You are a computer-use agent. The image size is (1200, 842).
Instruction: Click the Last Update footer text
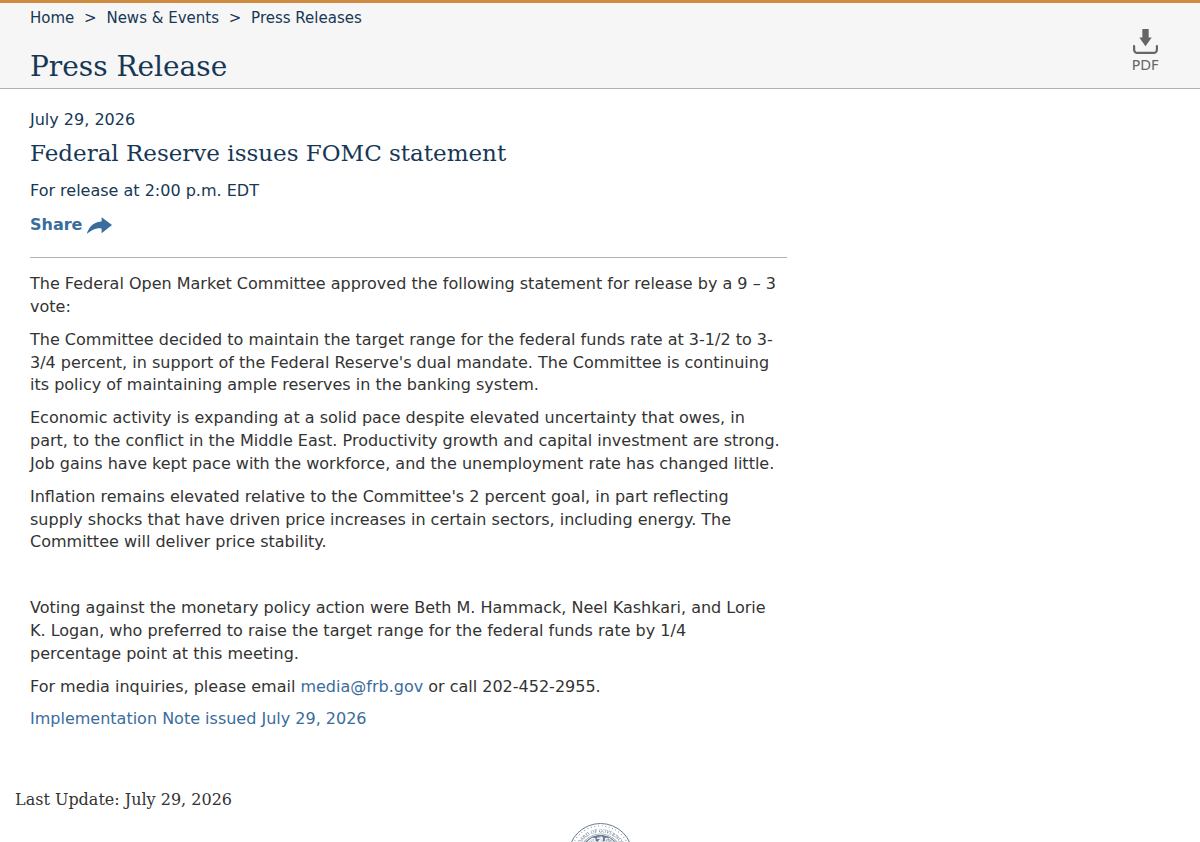(x=123, y=799)
